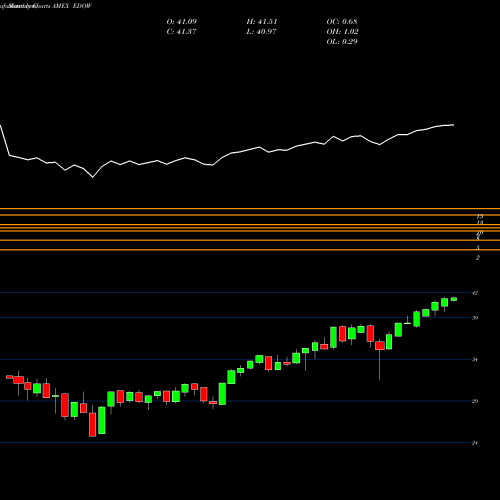
Task: Click the 42 price axis label
Action: (475, 293)
